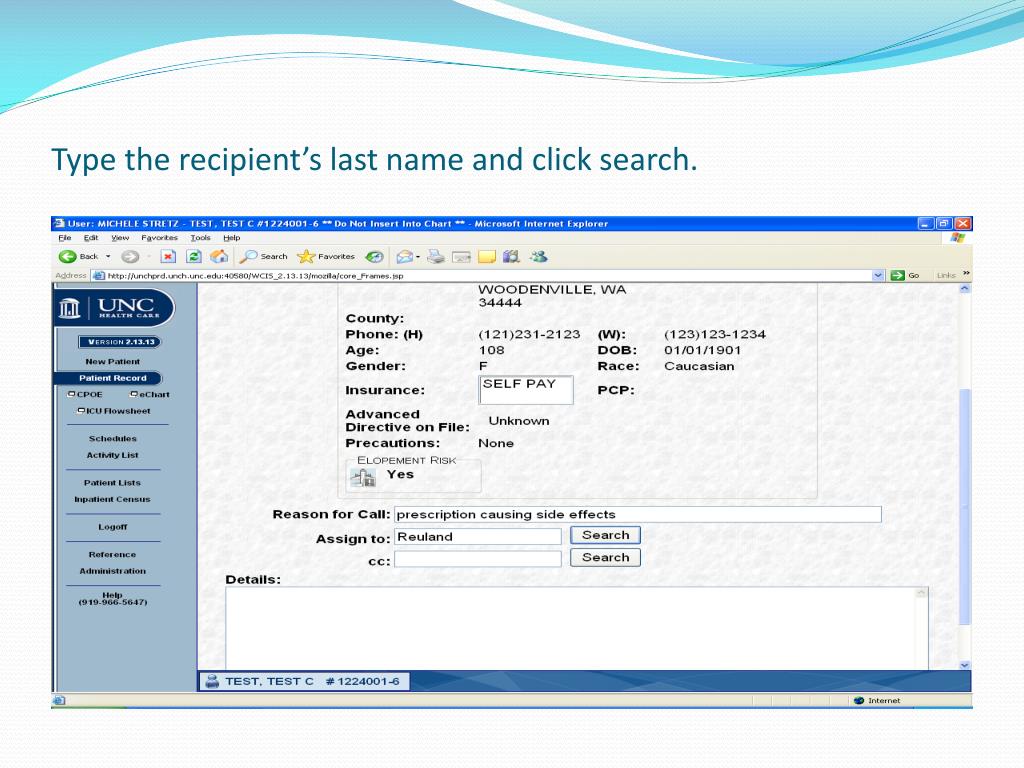The height and width of the screenshot is (768, 1024).
Task: Click Help (919-966-5647) link
Action: 112,599
